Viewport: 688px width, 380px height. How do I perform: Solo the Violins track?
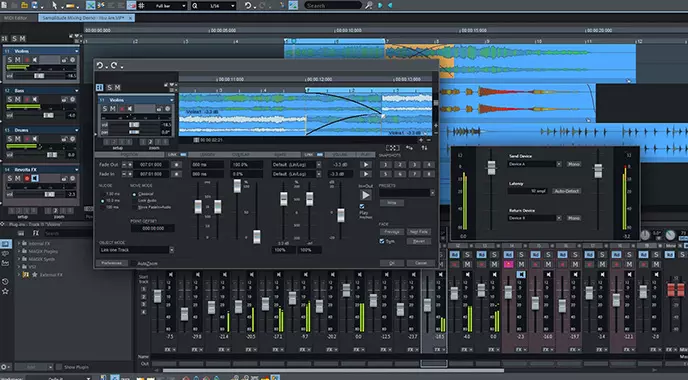click(x=10, y=60)
